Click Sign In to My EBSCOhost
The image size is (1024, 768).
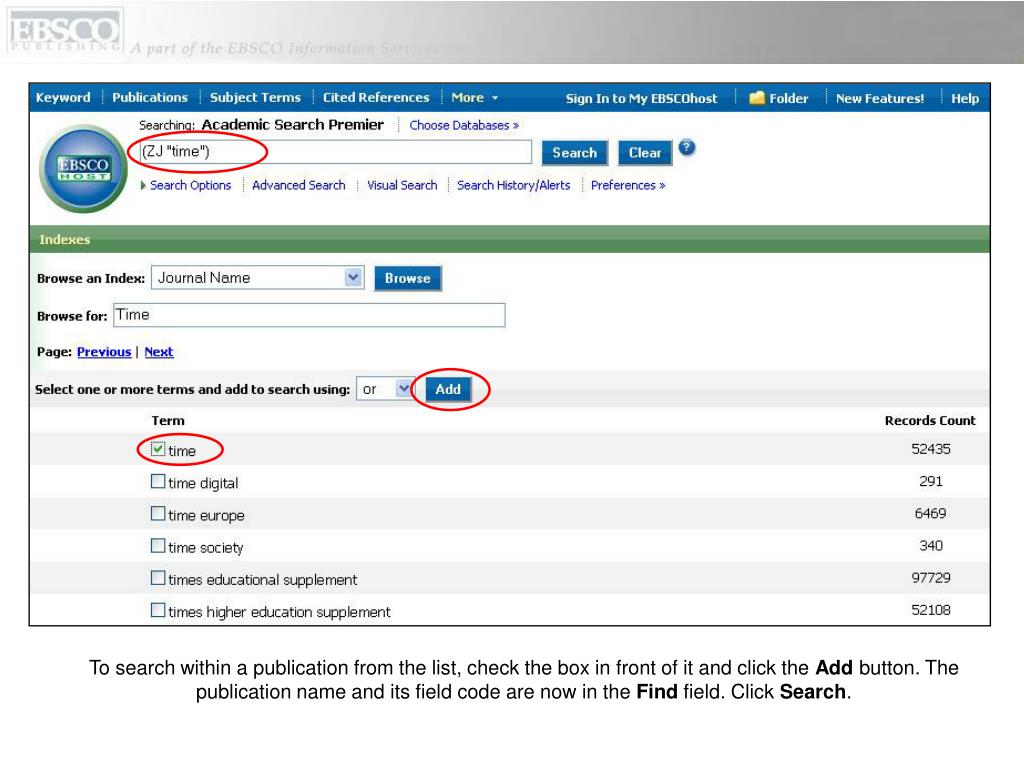pyautogui.click(x=641, y=98)
